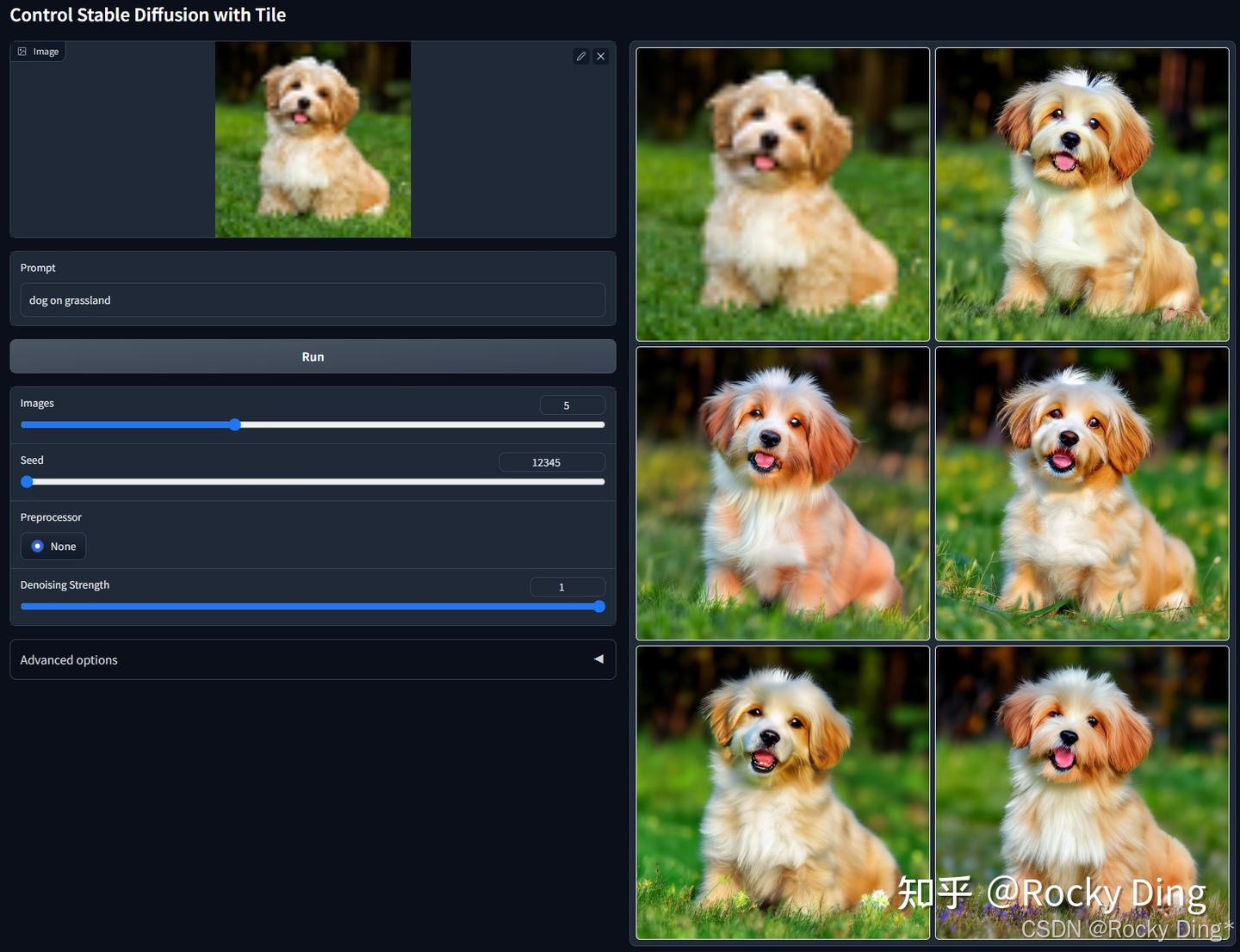Click the triangle arrow next to Advanced options
The image size is (1240, 952).
[598, 658]
